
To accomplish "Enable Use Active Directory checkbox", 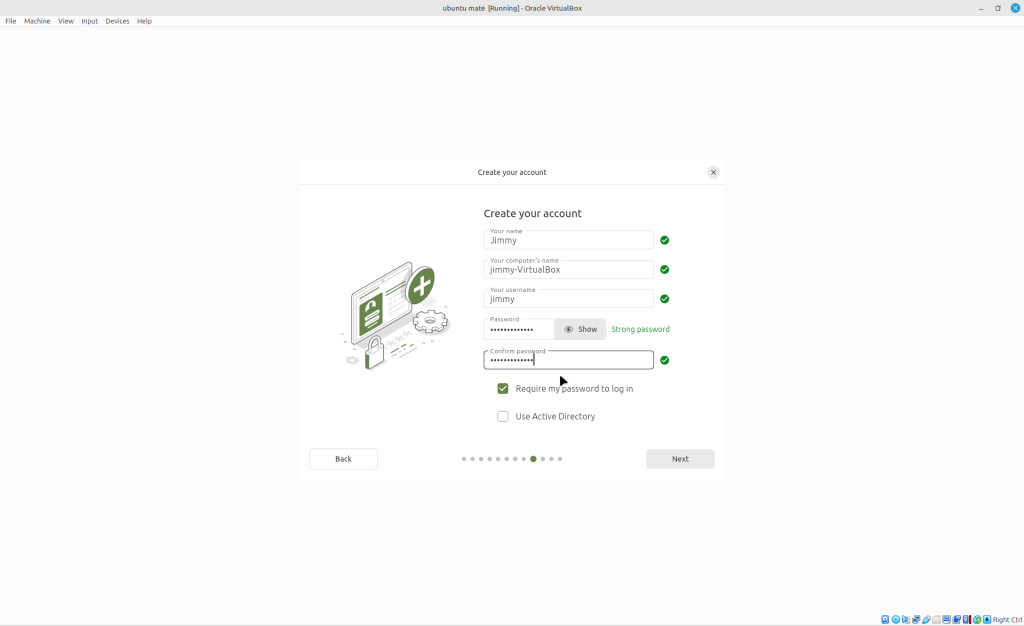I will pos(503,416).
